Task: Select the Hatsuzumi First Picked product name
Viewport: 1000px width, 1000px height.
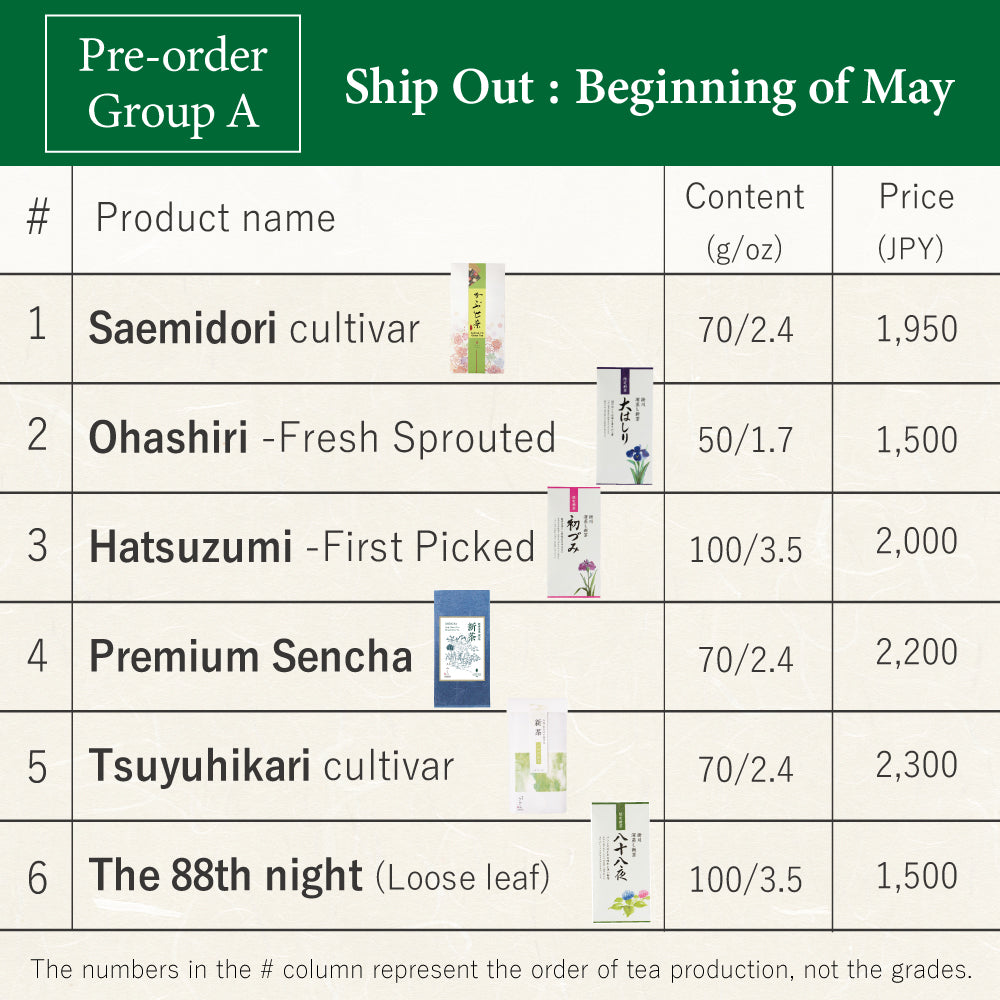Action: [312, 547]
